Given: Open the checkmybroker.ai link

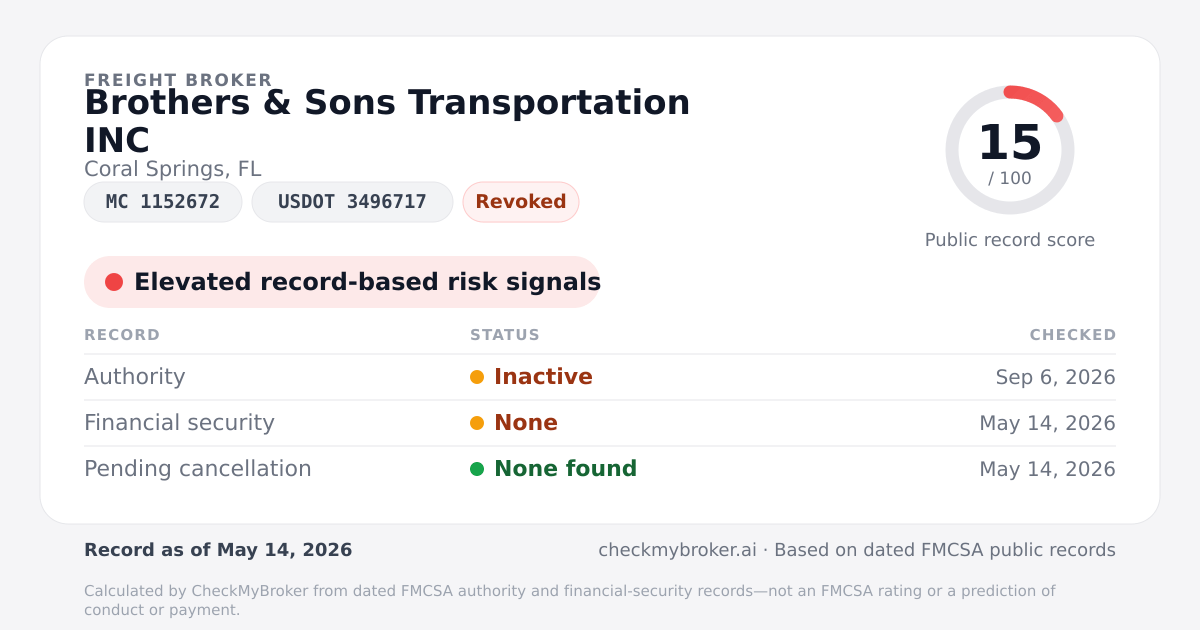Looking at the screenshot, I should [x=677, y=550].
